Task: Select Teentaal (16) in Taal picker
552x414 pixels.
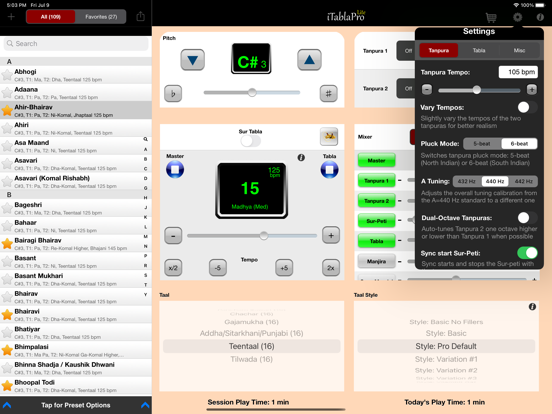Action: [x=251, y=346]
